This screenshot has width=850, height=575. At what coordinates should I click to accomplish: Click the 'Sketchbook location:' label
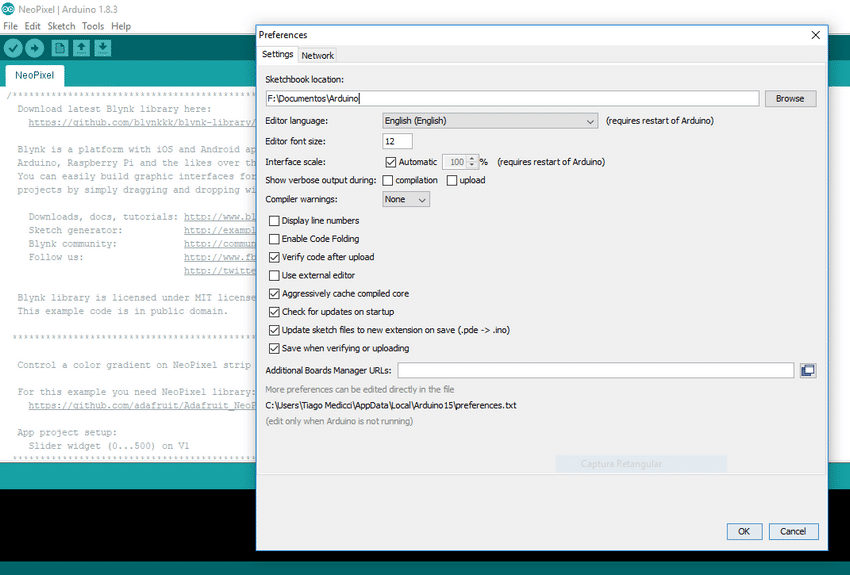coord(304,80)
